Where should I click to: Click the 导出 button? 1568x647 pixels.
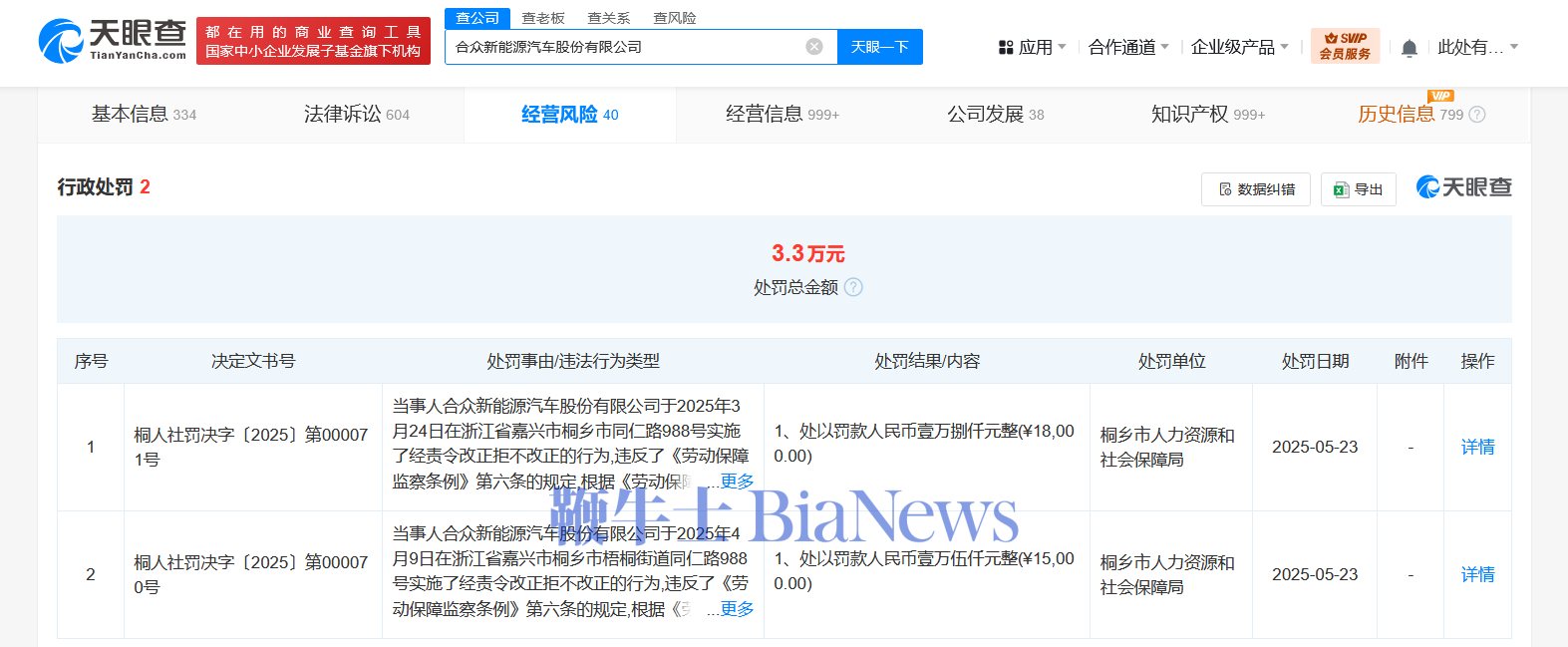[x=1359, y=189]
